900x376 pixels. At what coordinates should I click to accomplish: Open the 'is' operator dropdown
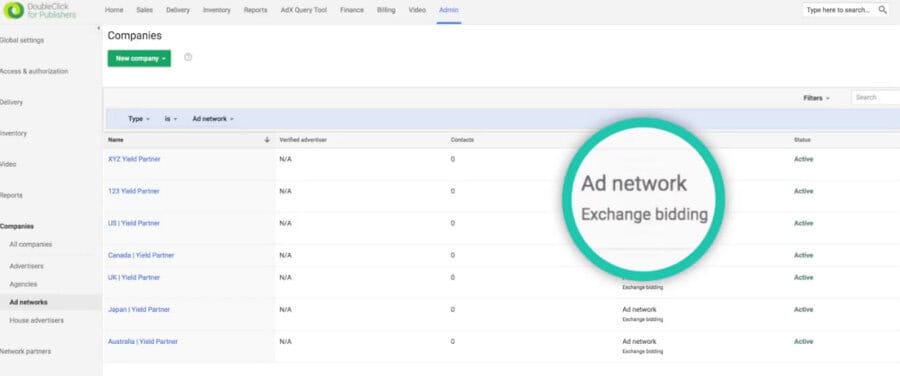[x=171, y=119]
